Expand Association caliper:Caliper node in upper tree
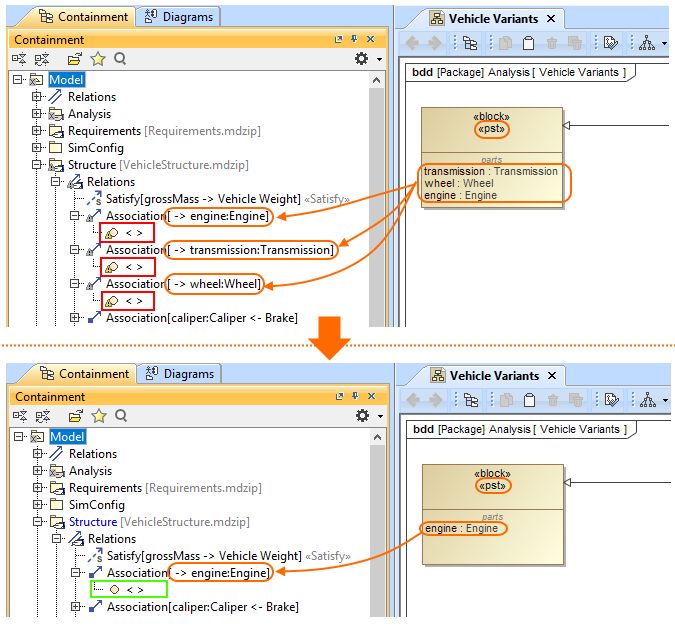Screen dimensions: 675x627 74,317
